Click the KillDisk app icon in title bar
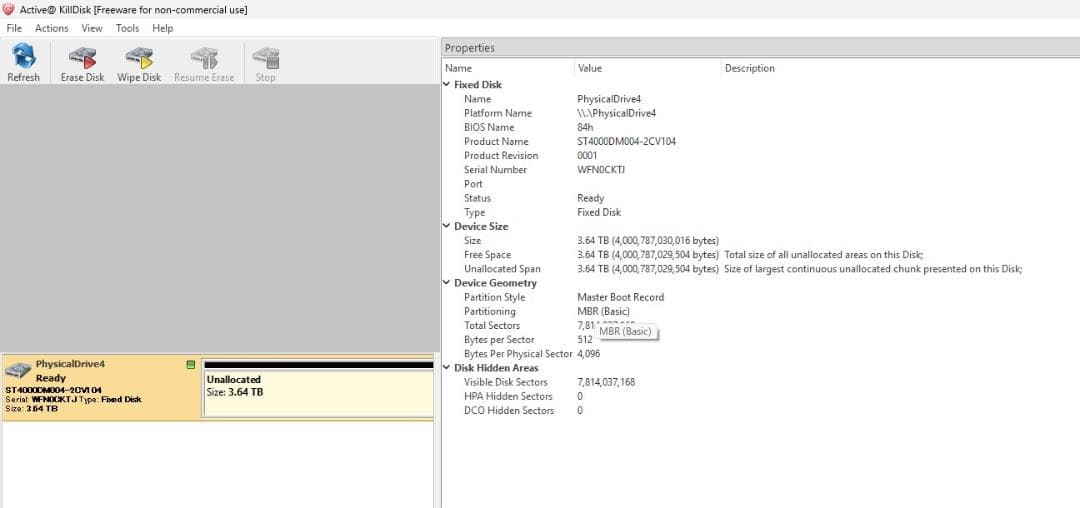The image size is (1080, 508). (9, 10)
